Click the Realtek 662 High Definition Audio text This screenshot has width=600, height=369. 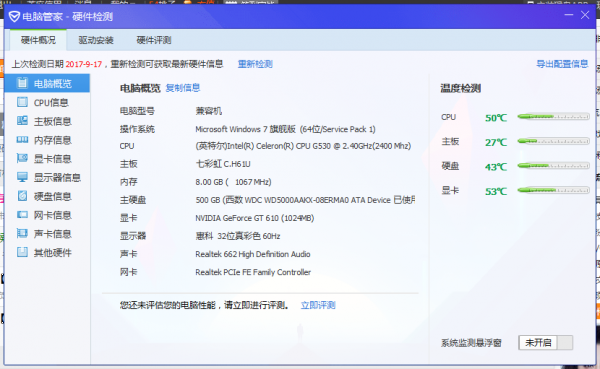(253, 254)
